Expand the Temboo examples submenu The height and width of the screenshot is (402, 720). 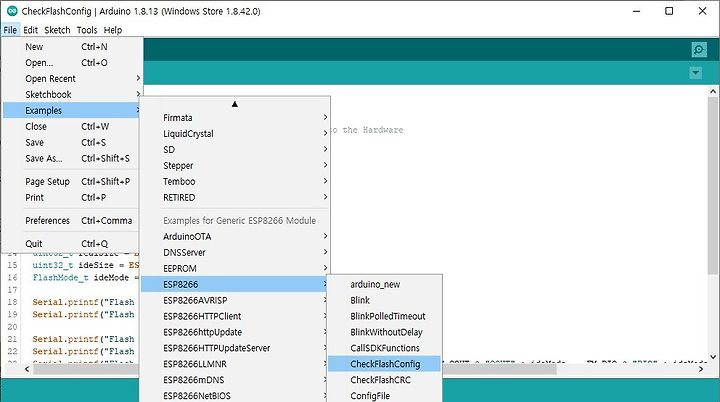click(235, 181)
